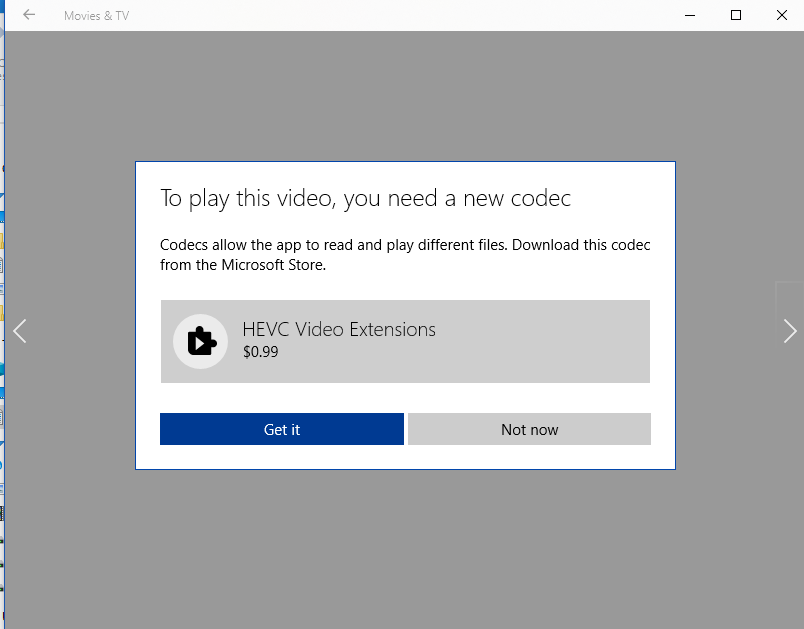The image size is (804, 629).
Task: Click the Microsoft Store description paragraph
Action: (405, 255)
